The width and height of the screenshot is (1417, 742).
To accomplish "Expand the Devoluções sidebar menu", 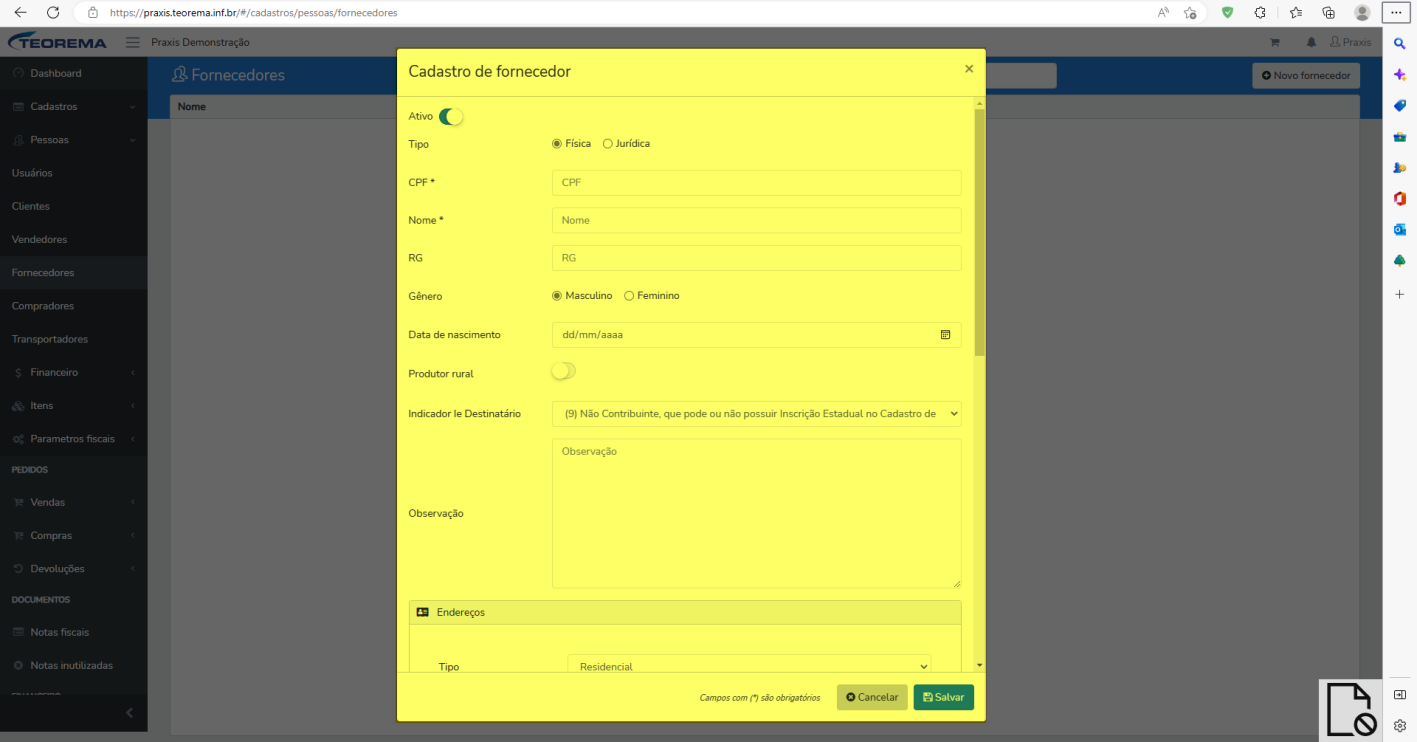I will 73,569.
